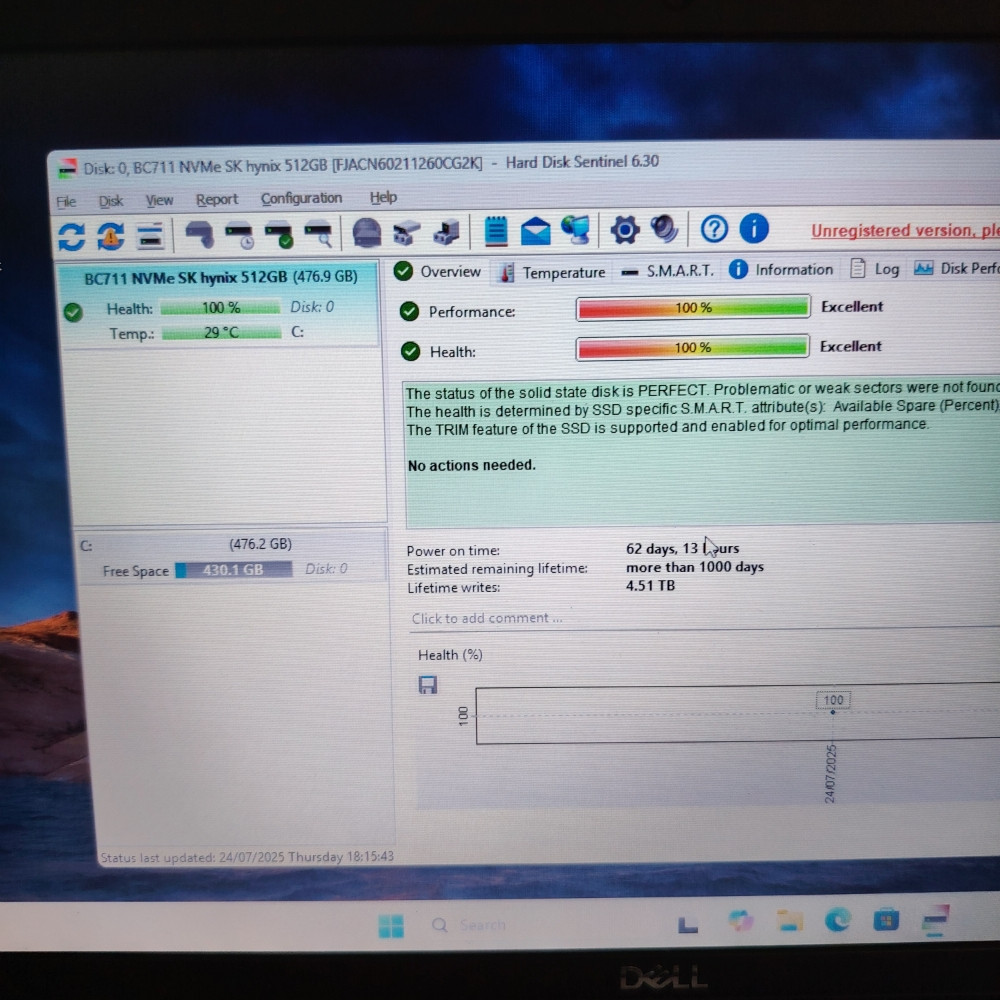The image size is (1000, 1000).
Task: Click the blue Refresh arrows toolbar icon
Action: click(71, 237)
